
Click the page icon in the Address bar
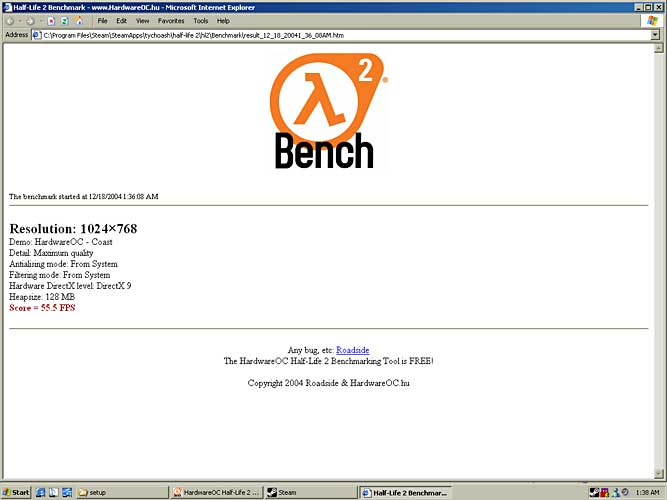point(37,35)
